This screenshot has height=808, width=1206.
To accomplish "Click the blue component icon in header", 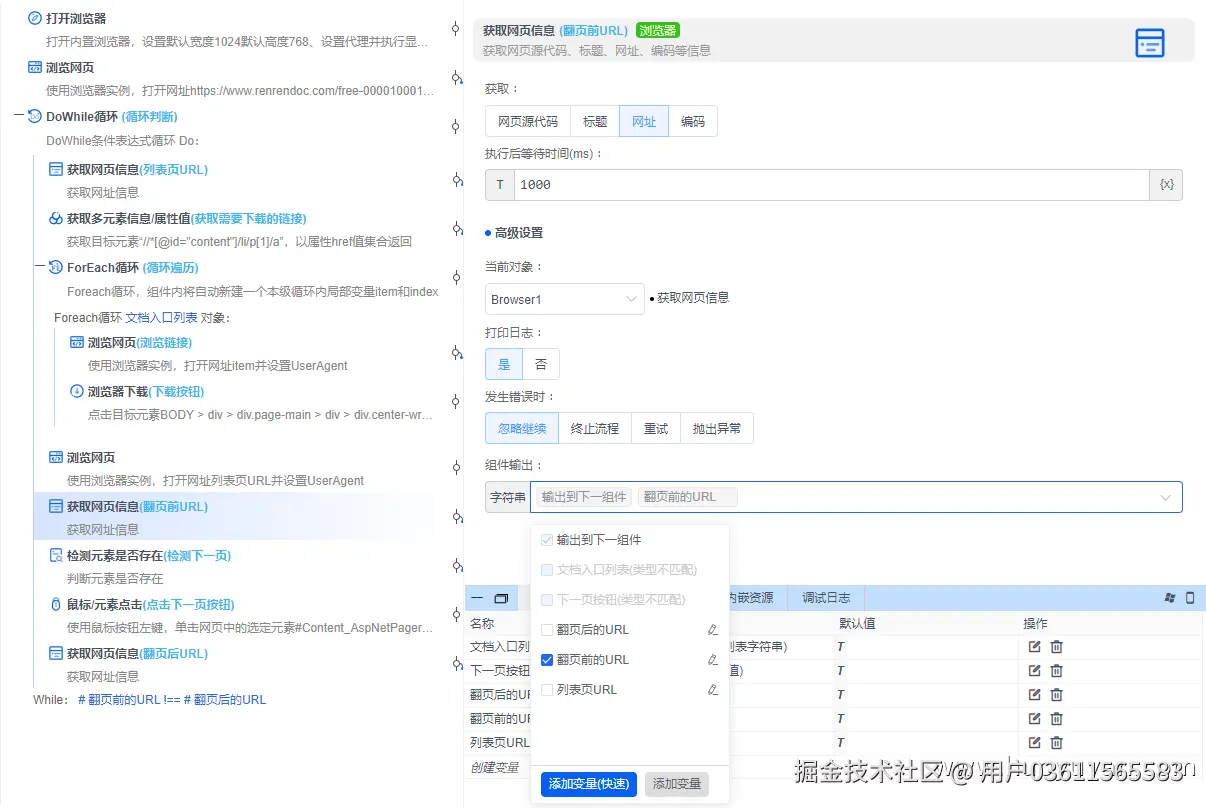I will [1150, 43].
